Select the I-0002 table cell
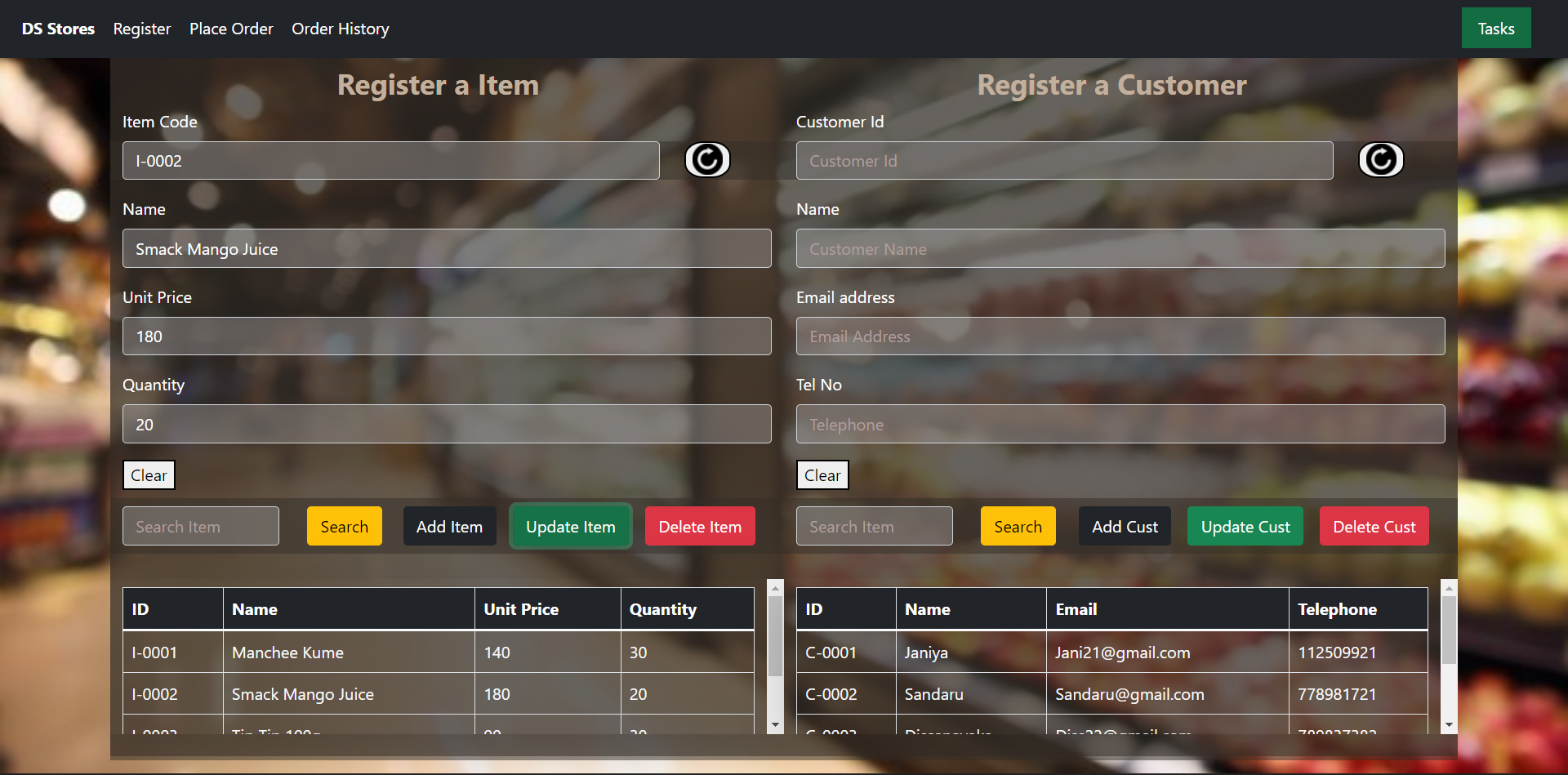Screen dimensions: 1568x775 click(x=173, y=693)
